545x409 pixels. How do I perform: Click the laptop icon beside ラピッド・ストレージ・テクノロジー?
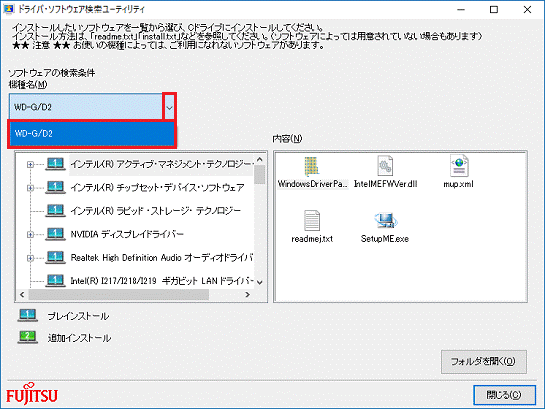coord(55,210)
